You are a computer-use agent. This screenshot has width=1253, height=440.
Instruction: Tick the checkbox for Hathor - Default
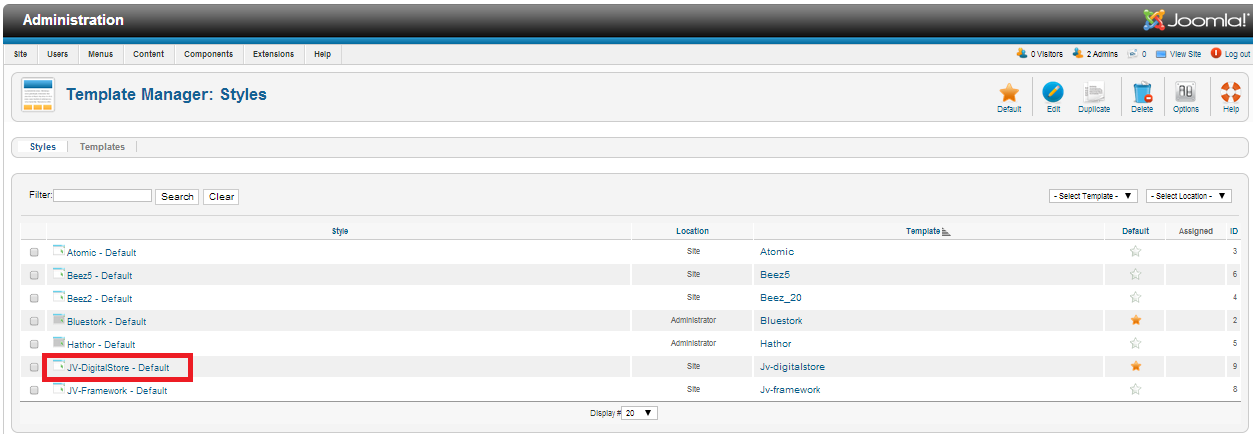point(34,344)
